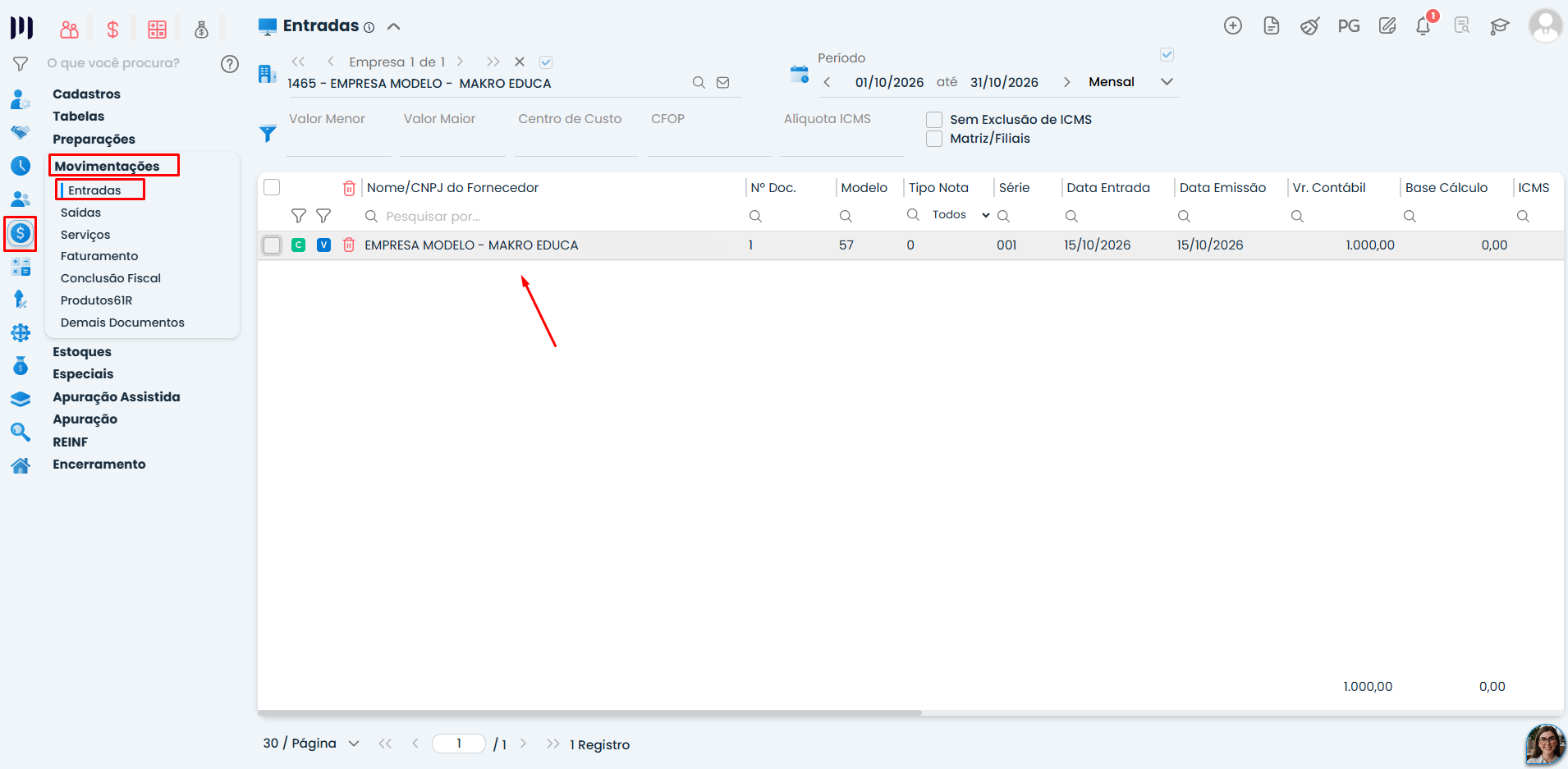Screen dimensions: 1568x769
Task: Click the blue V icon in row
Action: point(324,245)
